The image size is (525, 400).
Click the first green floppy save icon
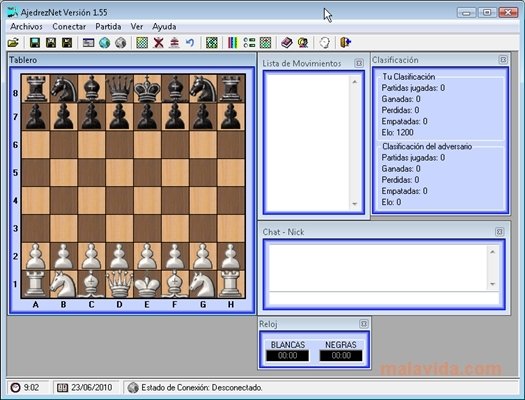(x=35, y=43)
